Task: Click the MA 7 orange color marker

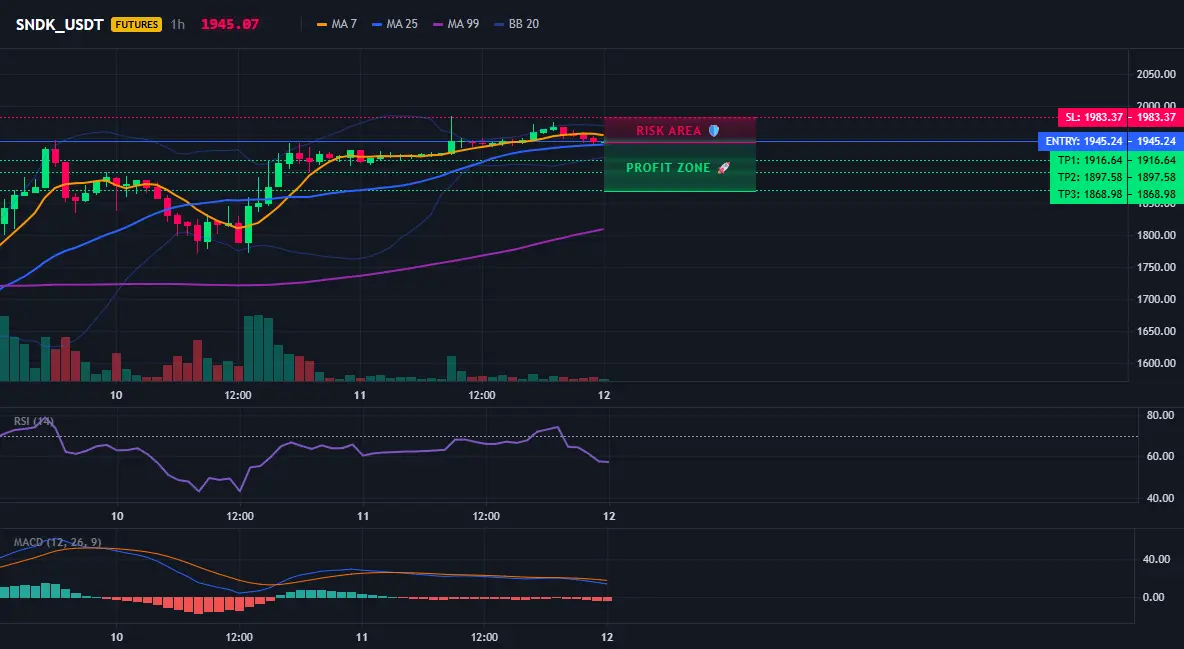Action: coord(322,24)
